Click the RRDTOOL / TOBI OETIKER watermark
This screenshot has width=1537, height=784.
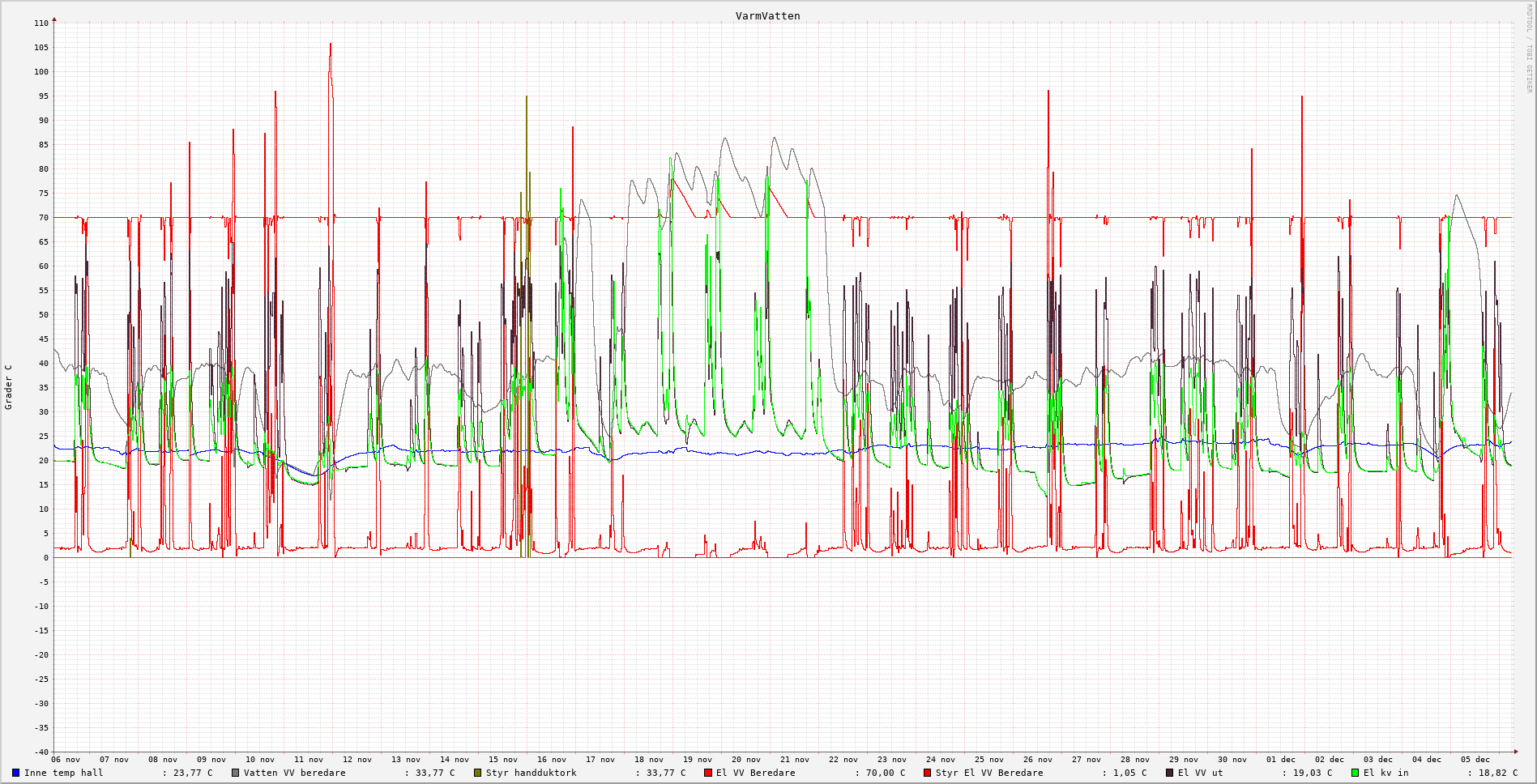1529,49
